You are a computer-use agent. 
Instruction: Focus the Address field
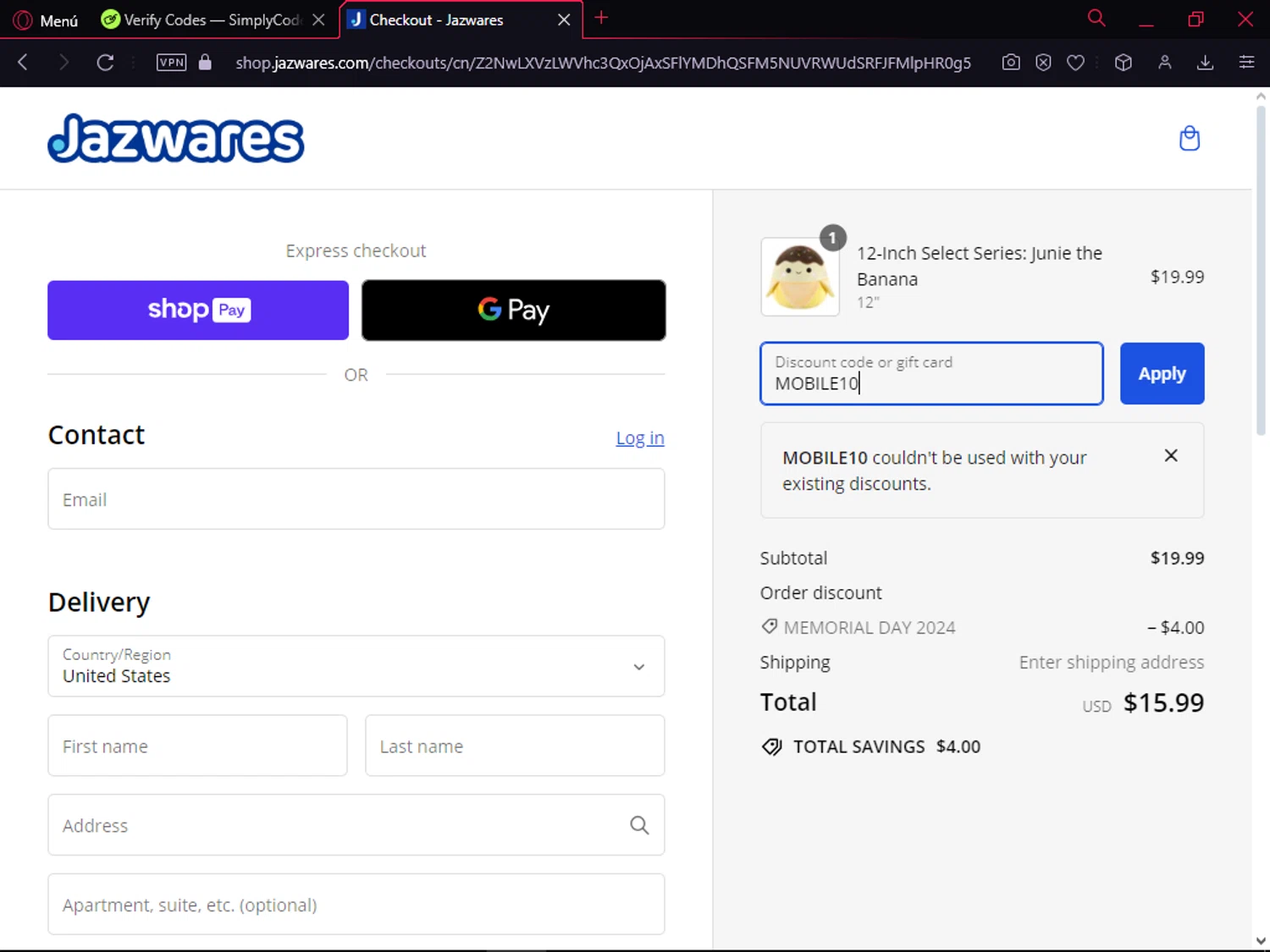point(356,825)
